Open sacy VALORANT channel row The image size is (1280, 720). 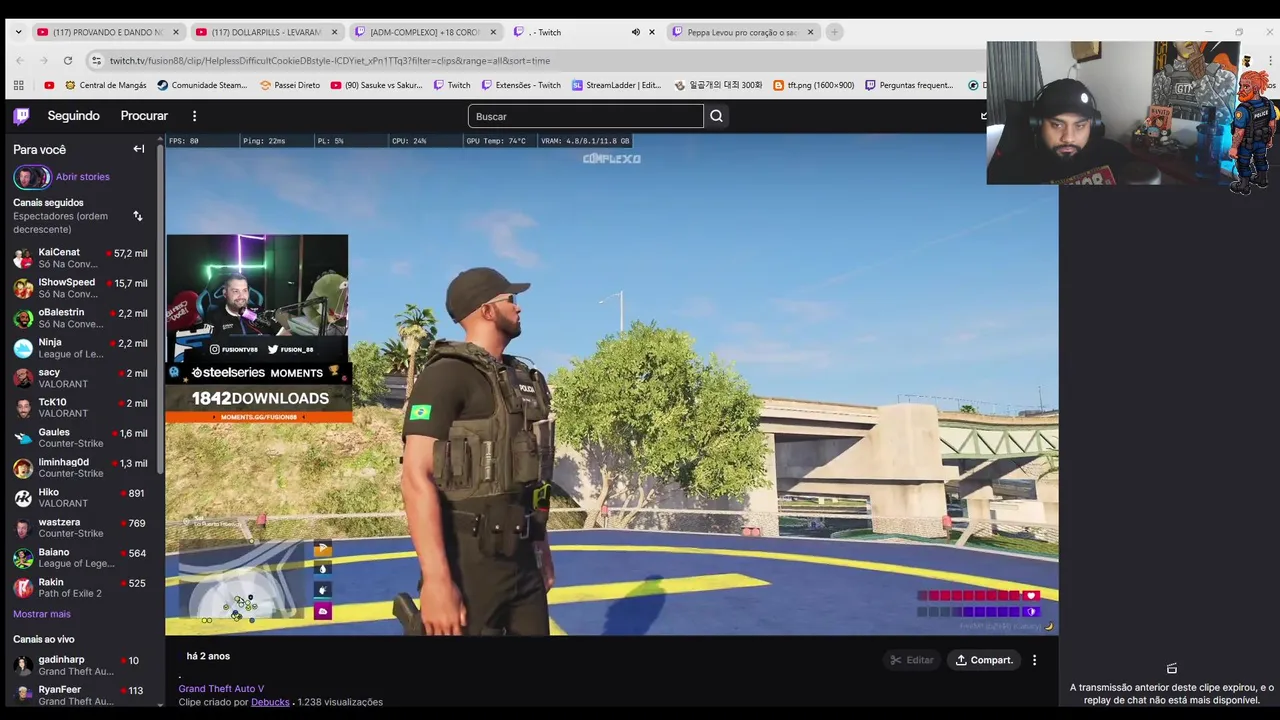pyautogui.click(x=80, y=378)
